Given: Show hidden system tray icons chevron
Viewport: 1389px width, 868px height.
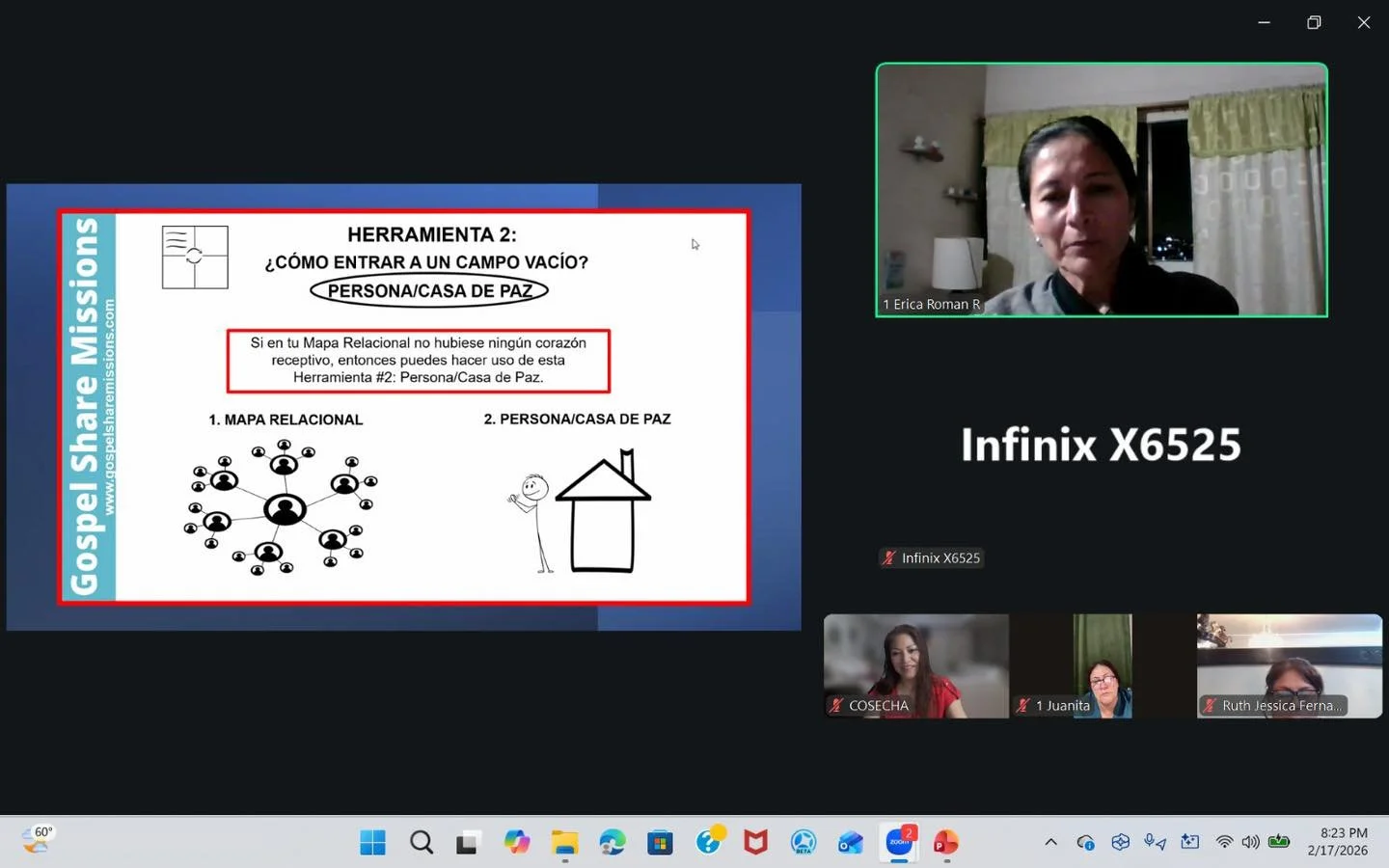Looking at the screenshot, I should click(x=1050, y=842).
